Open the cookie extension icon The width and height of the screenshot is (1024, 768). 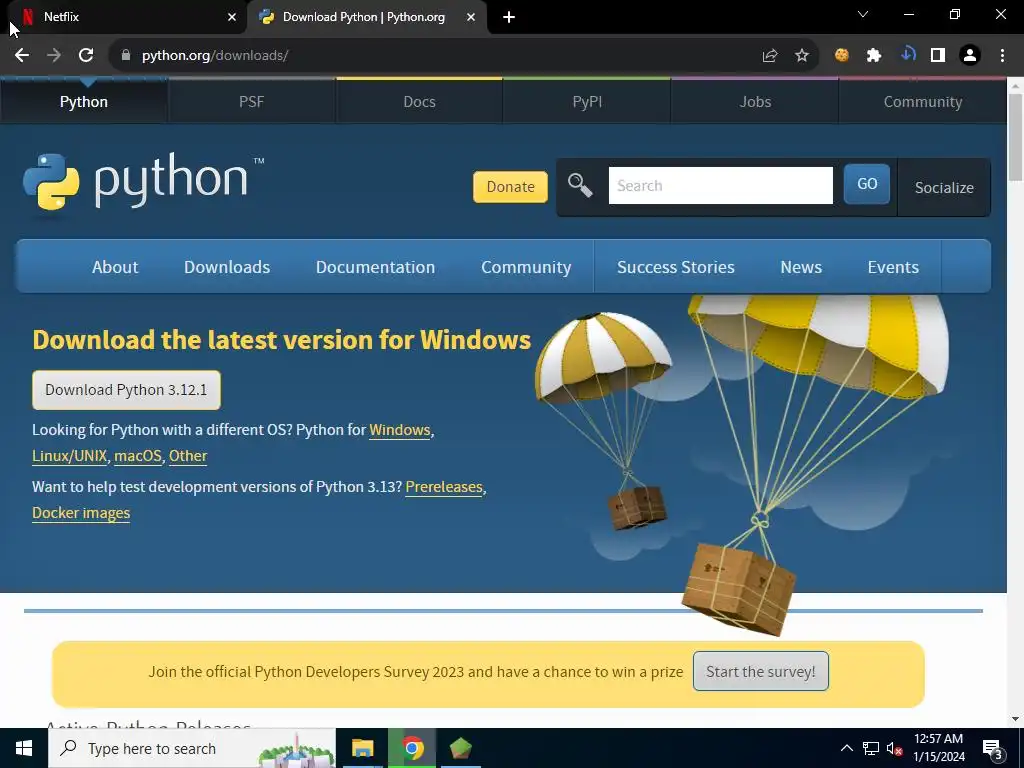[x=842, y=56]
